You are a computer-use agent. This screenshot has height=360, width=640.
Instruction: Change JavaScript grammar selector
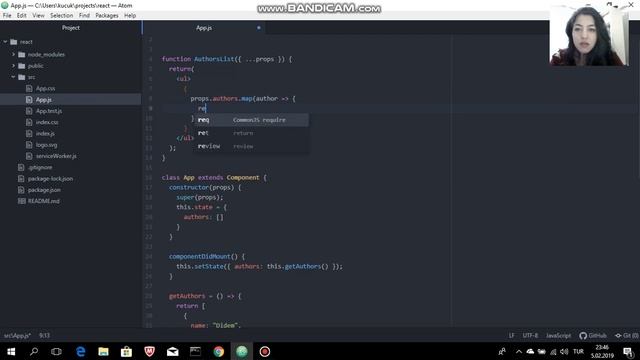click(x=558, y=336)
